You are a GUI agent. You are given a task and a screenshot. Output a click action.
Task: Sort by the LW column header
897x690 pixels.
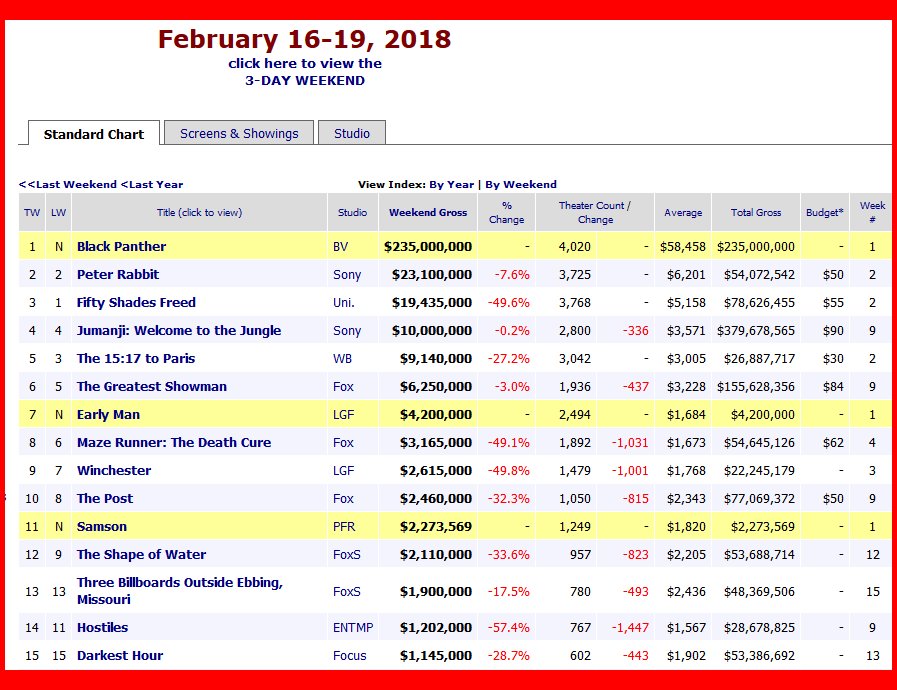click(x=58, y=212)
